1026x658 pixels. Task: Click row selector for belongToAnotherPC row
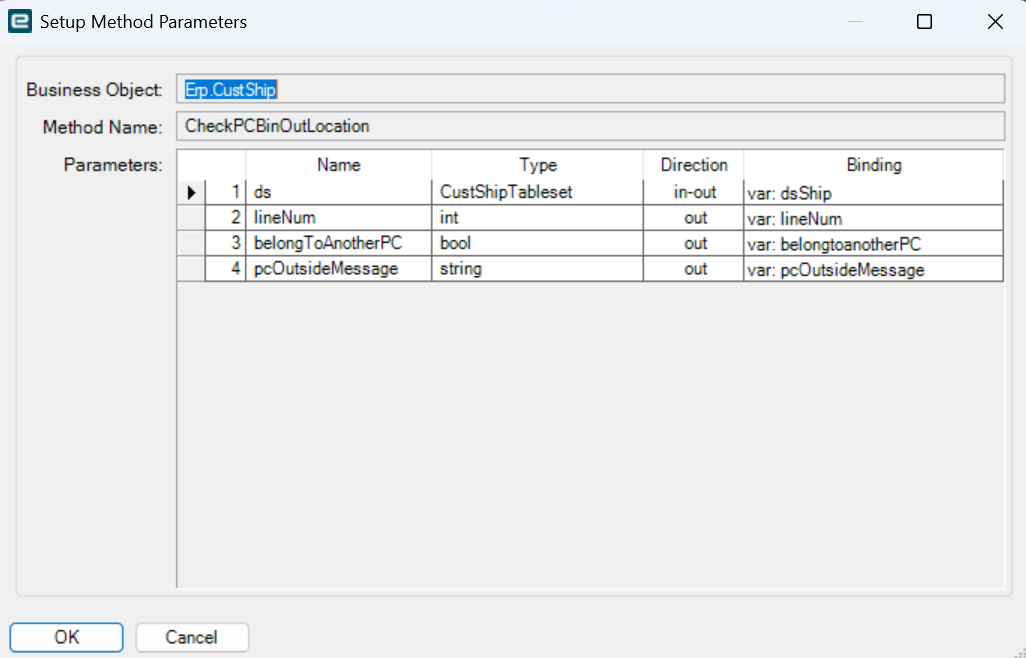191,243
